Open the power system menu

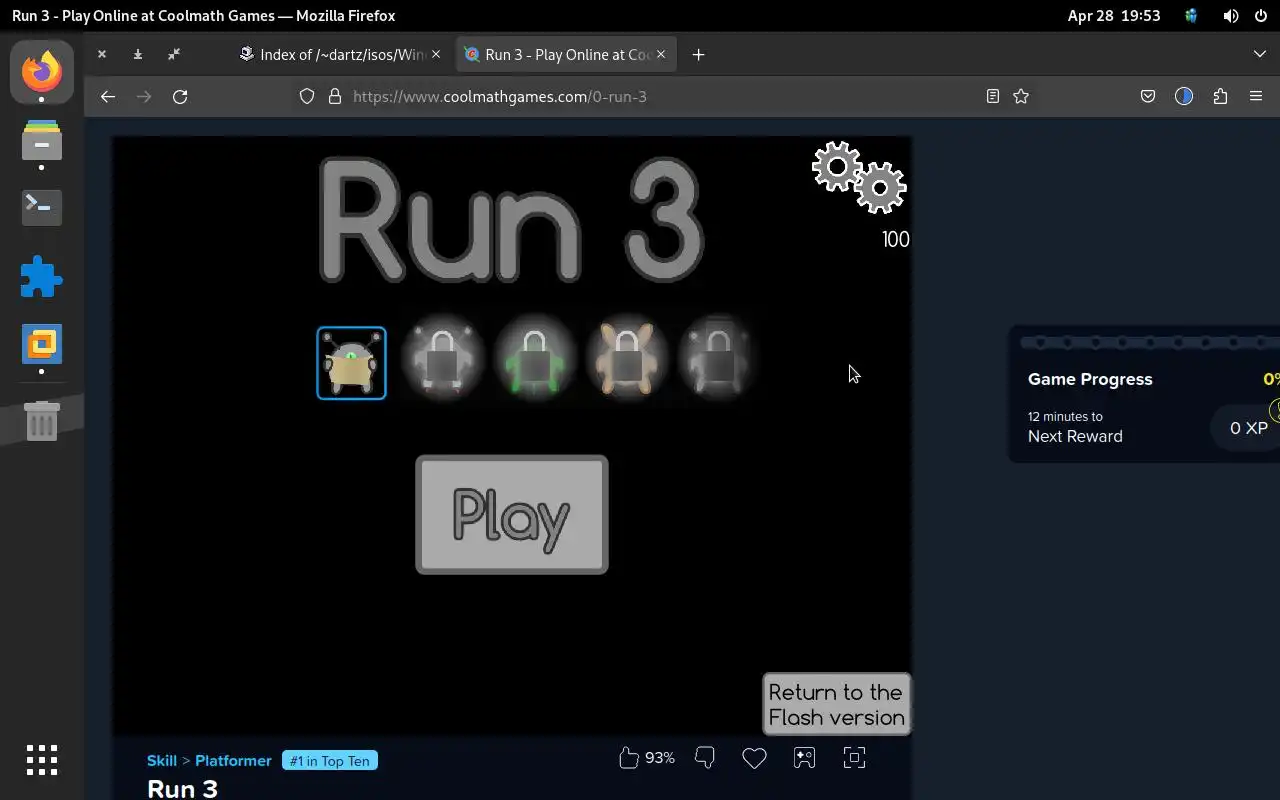pos(1261,16)
